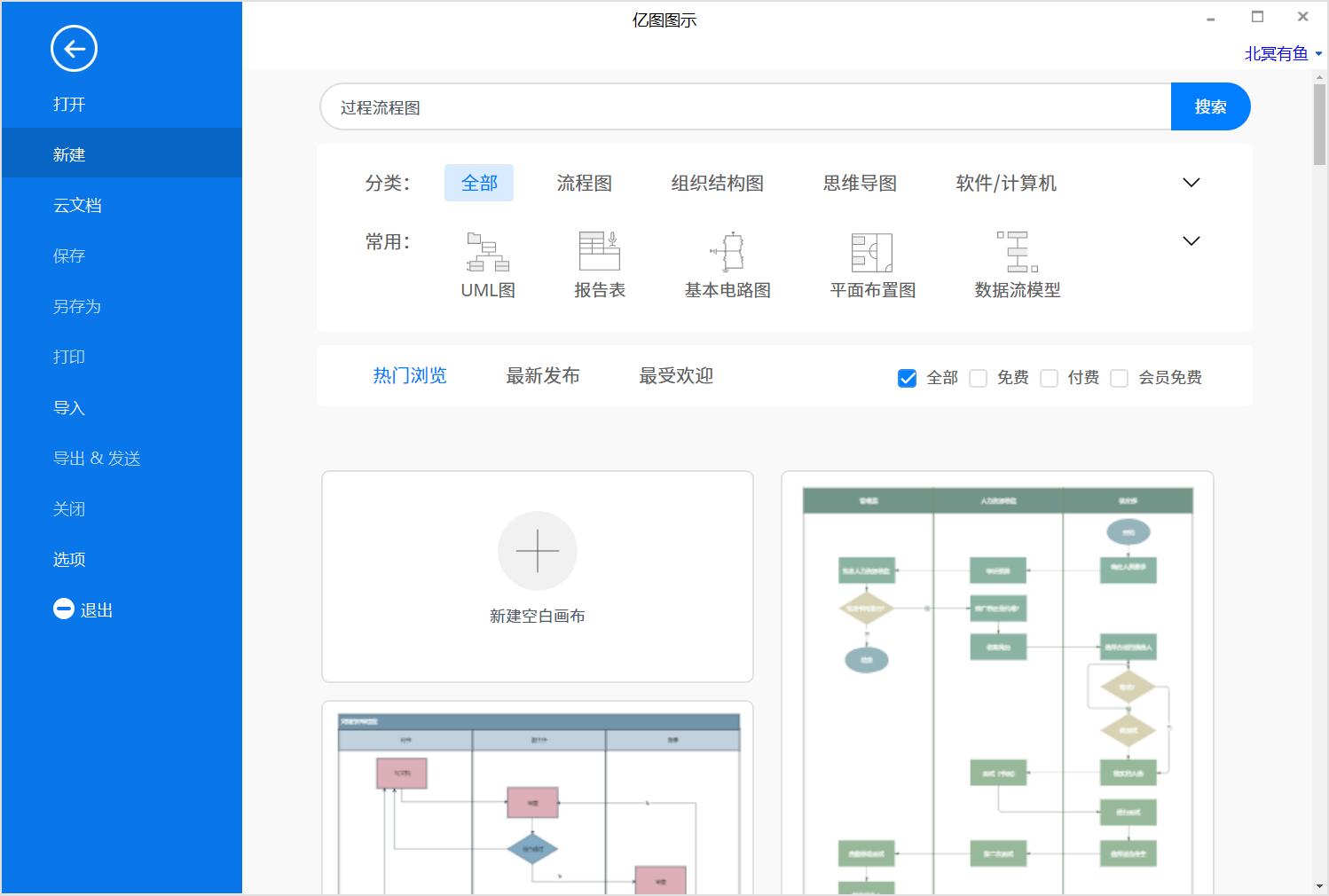Enable the 免费 filter checkbox
Image resolution: width=1329 pixels, height=896 pixels.
(979, 378)
